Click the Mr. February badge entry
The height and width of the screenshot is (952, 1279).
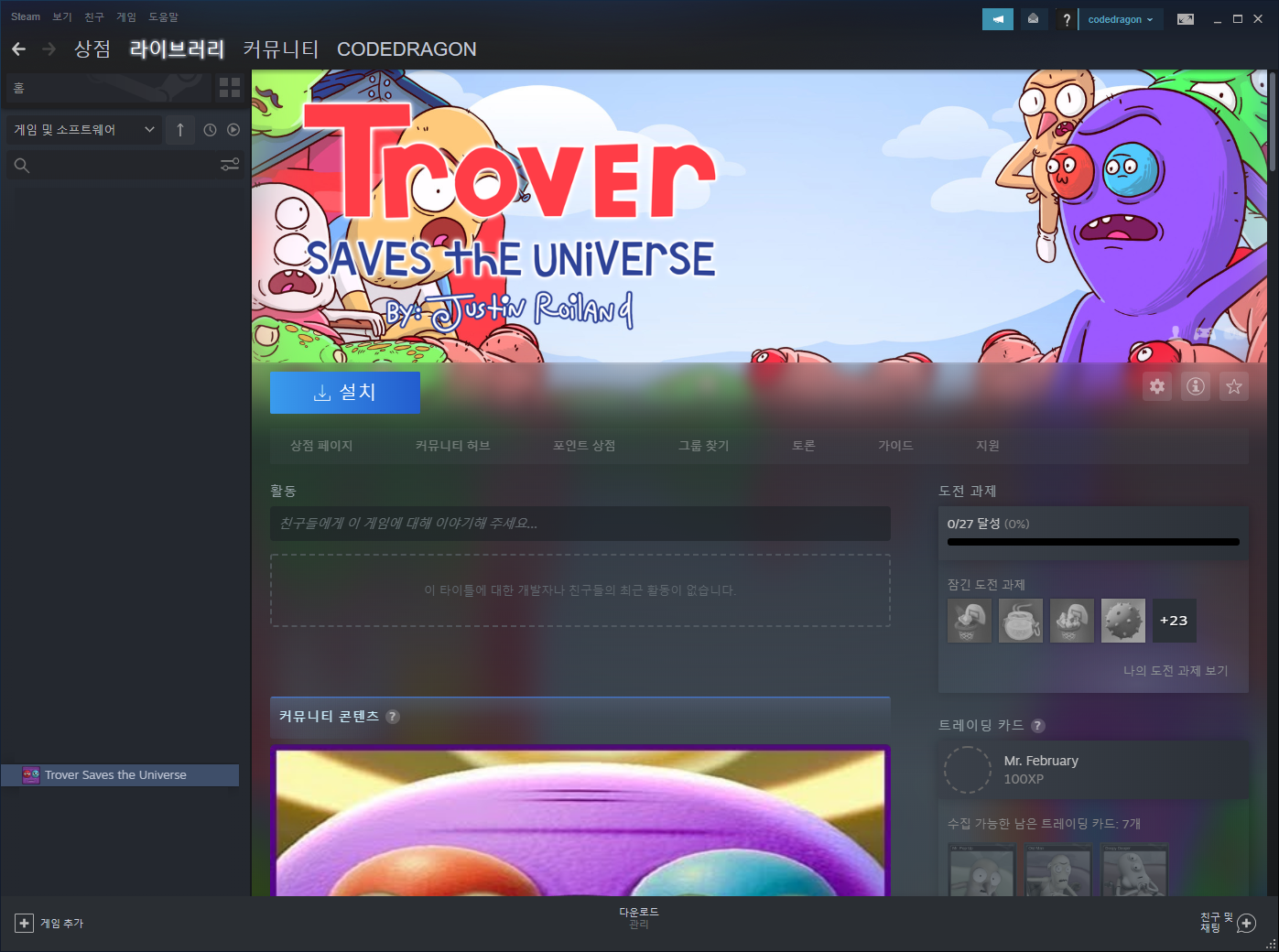click(x=1093, y=770)
